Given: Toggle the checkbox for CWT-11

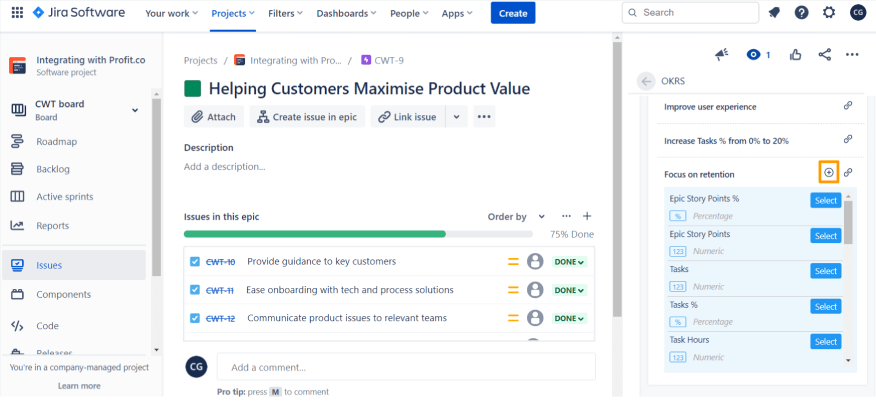Looking at the screenshot, I should [x=195, y=290].
